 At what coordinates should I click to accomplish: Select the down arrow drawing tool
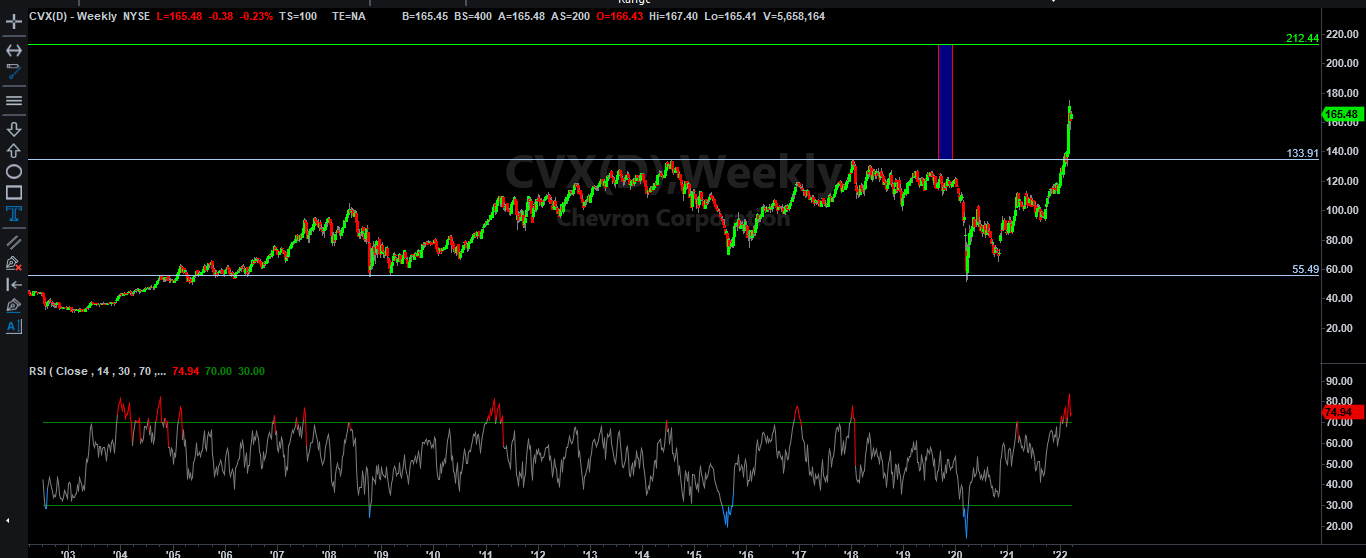(14, 129)
